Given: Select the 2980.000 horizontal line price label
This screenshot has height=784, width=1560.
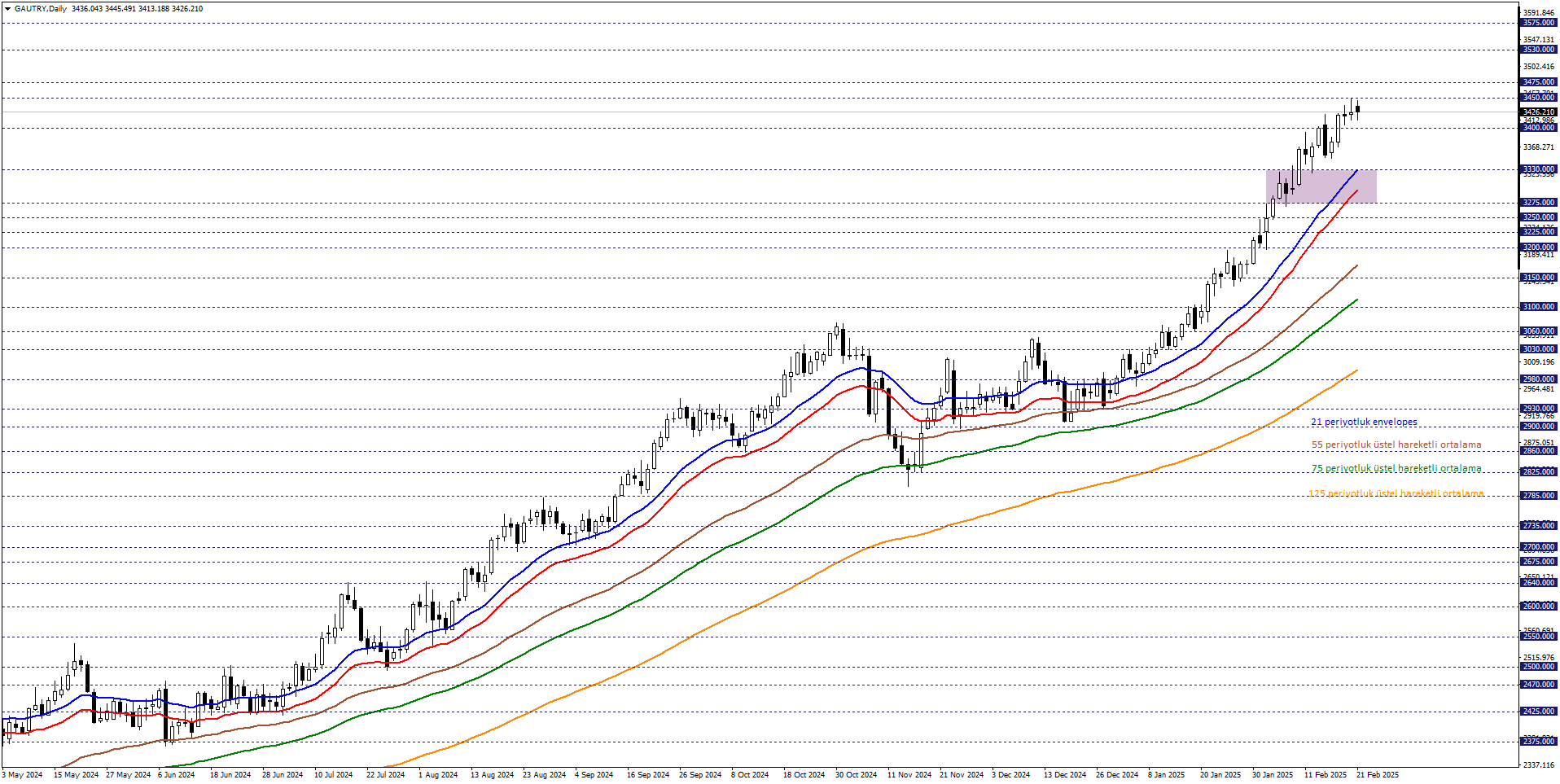Looking at the screenshot, I should tap(1539, 379).
